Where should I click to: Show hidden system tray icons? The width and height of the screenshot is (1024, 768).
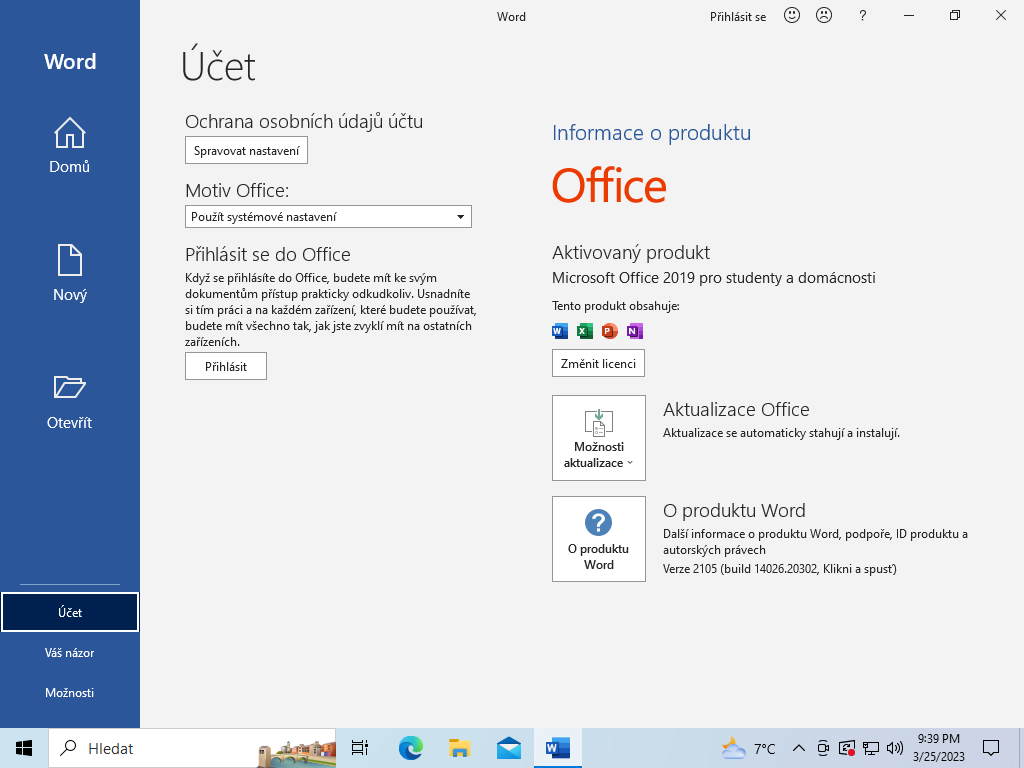798,748
